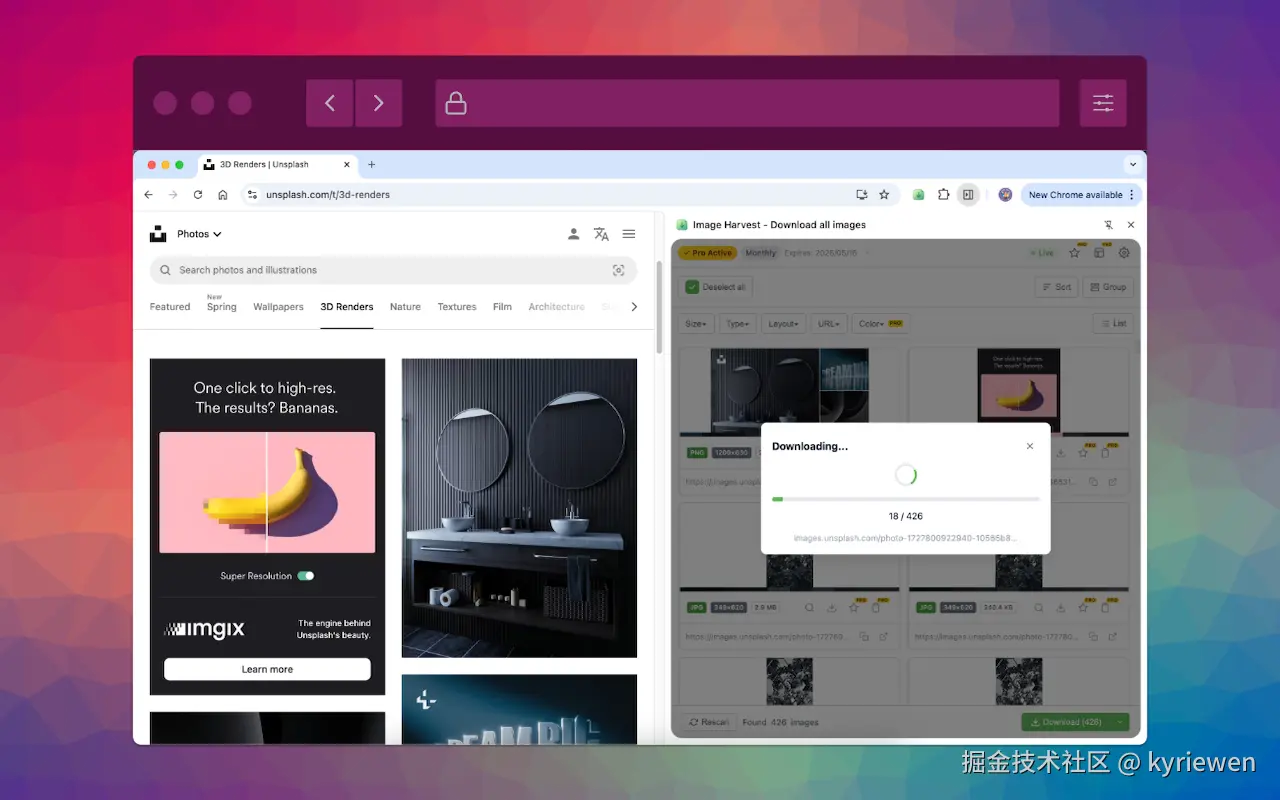Toggle the Super Resolution switch
Screen dimensions: 1280x800
(x=306, y=576)
